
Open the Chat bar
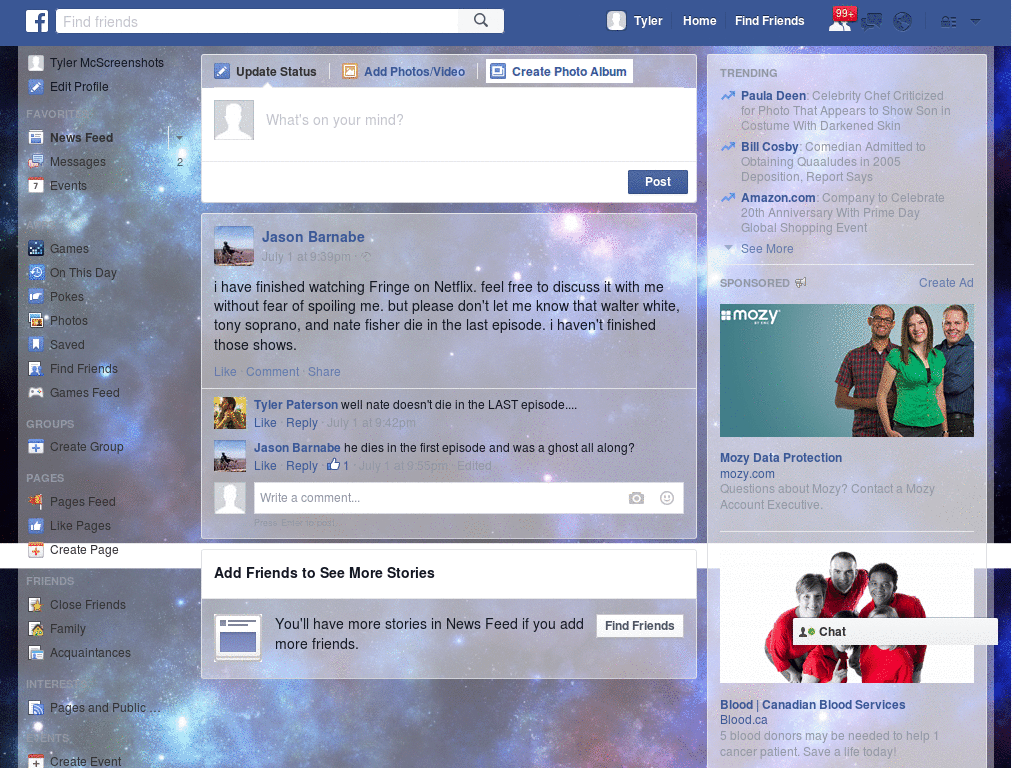(895, 632)
